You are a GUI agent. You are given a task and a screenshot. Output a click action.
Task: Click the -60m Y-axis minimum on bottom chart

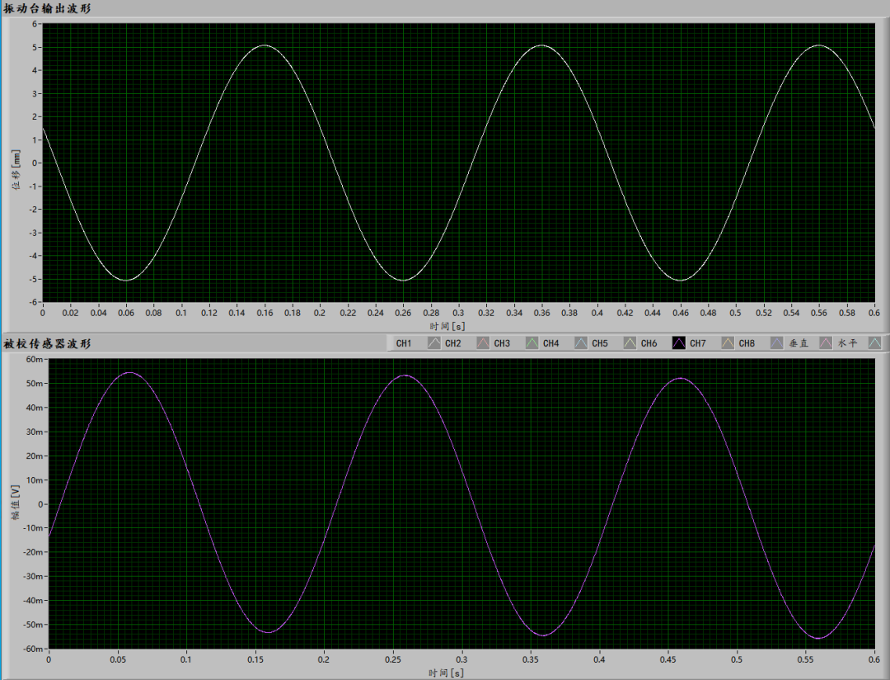pyautogui.click(x=33, y=649)
